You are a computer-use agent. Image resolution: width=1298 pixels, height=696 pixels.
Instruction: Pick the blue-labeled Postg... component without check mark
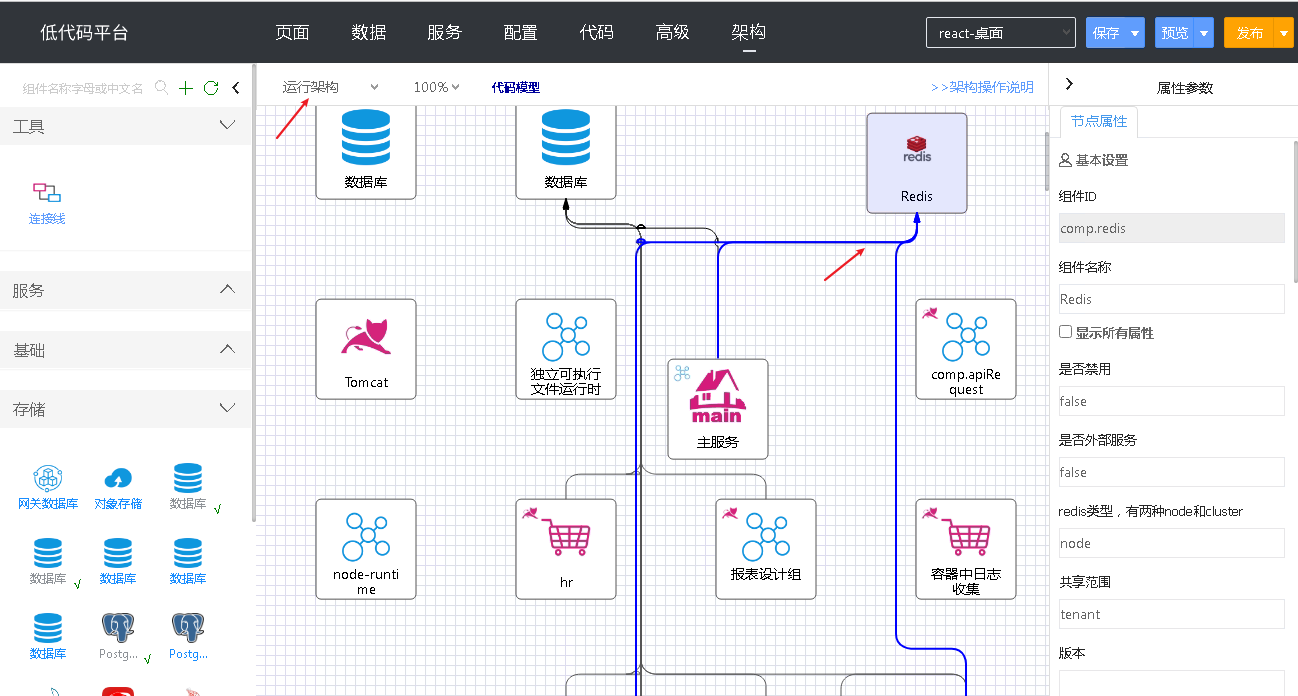point(188,637)
